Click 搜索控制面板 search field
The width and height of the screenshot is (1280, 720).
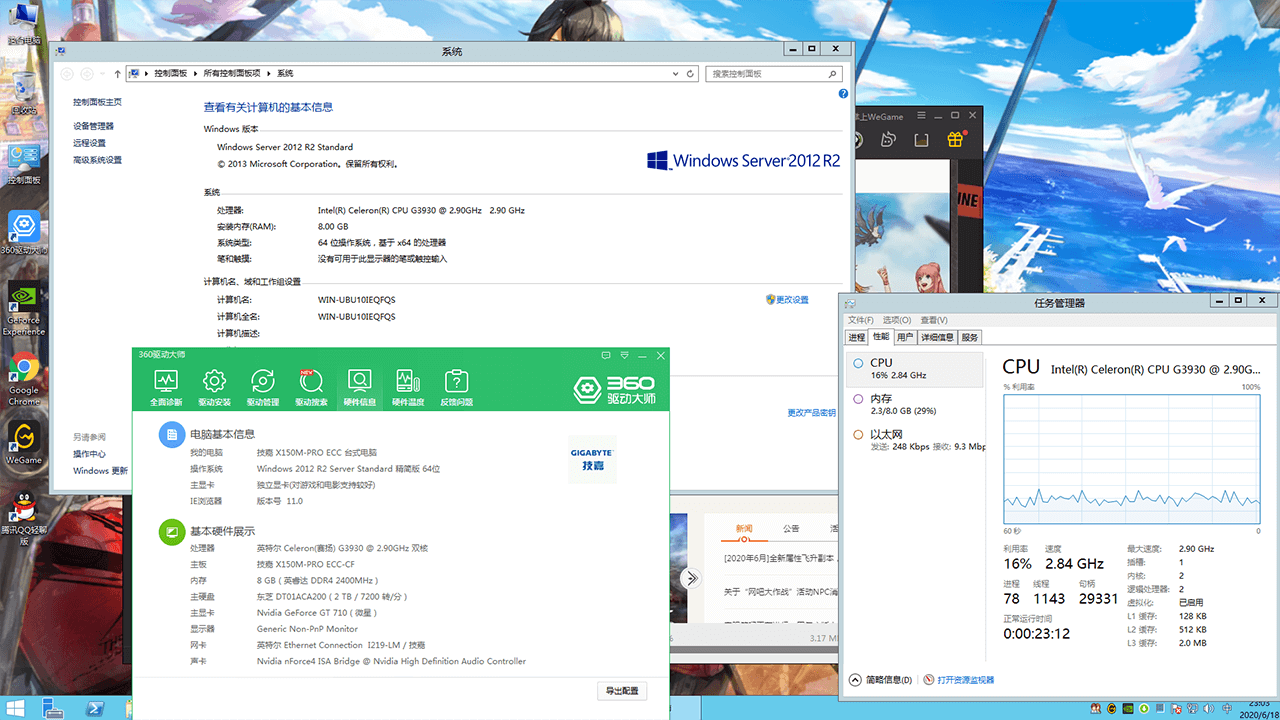(775, 74)
